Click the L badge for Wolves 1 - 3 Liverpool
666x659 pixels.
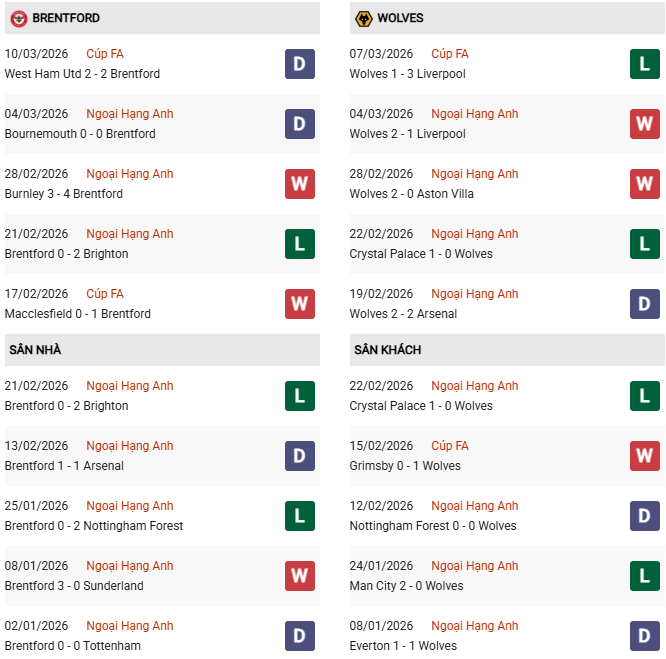[x=644, y=64]
